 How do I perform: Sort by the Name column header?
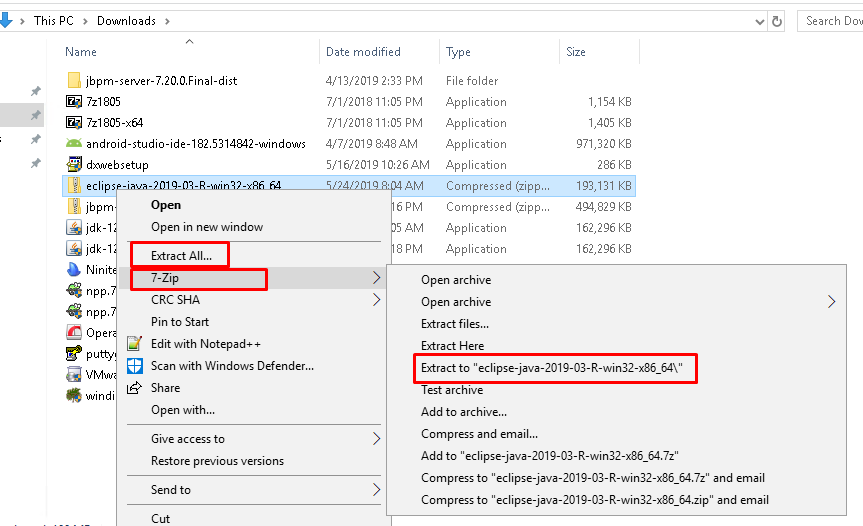click(x=81, y=52)
